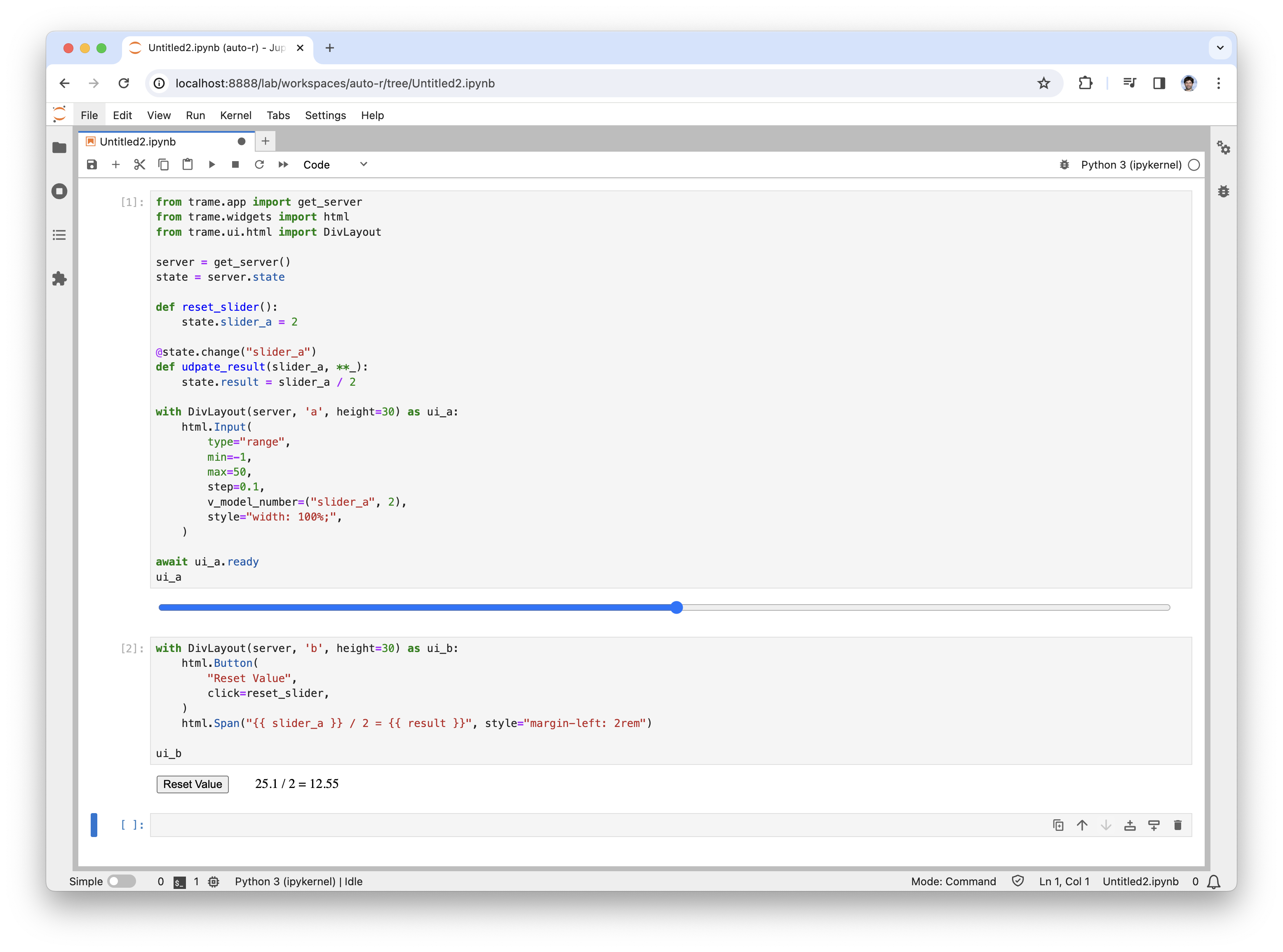This screenshot has height=952, width=1283.
Task: Open new launcher tab with plus button
Action: click(265, 141)
